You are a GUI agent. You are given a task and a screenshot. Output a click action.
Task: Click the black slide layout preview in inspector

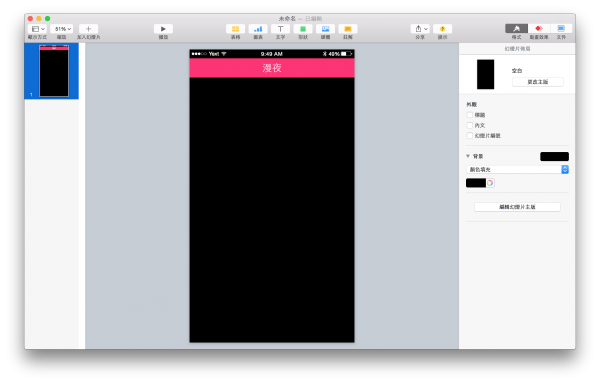(485, 74)
